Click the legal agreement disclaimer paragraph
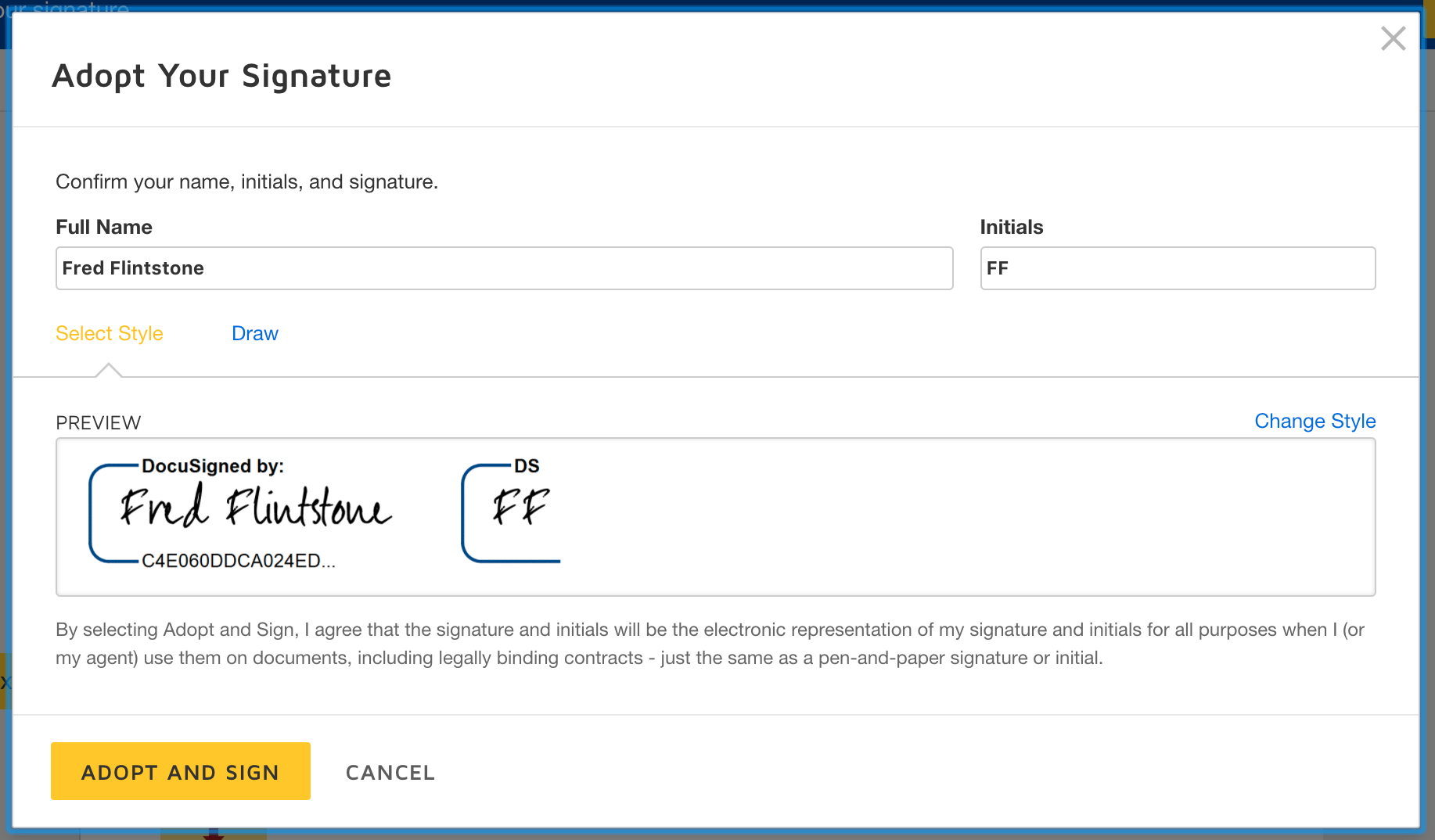This screenshot has height=840, width=1435. click(710, 644)
